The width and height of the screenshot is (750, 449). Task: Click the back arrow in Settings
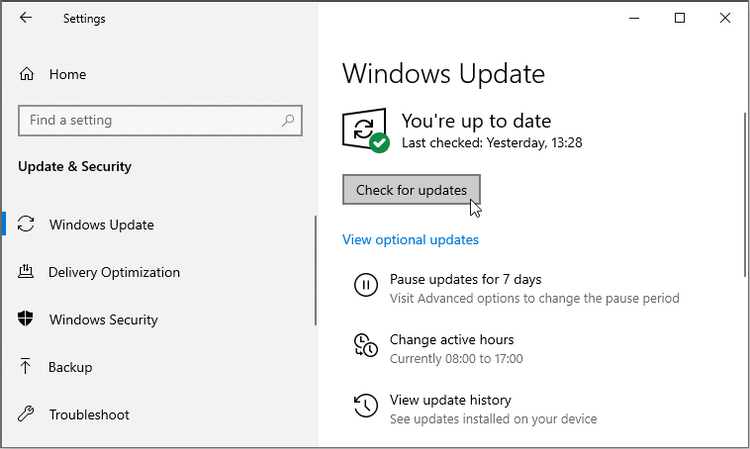click(x=26, y=18)
